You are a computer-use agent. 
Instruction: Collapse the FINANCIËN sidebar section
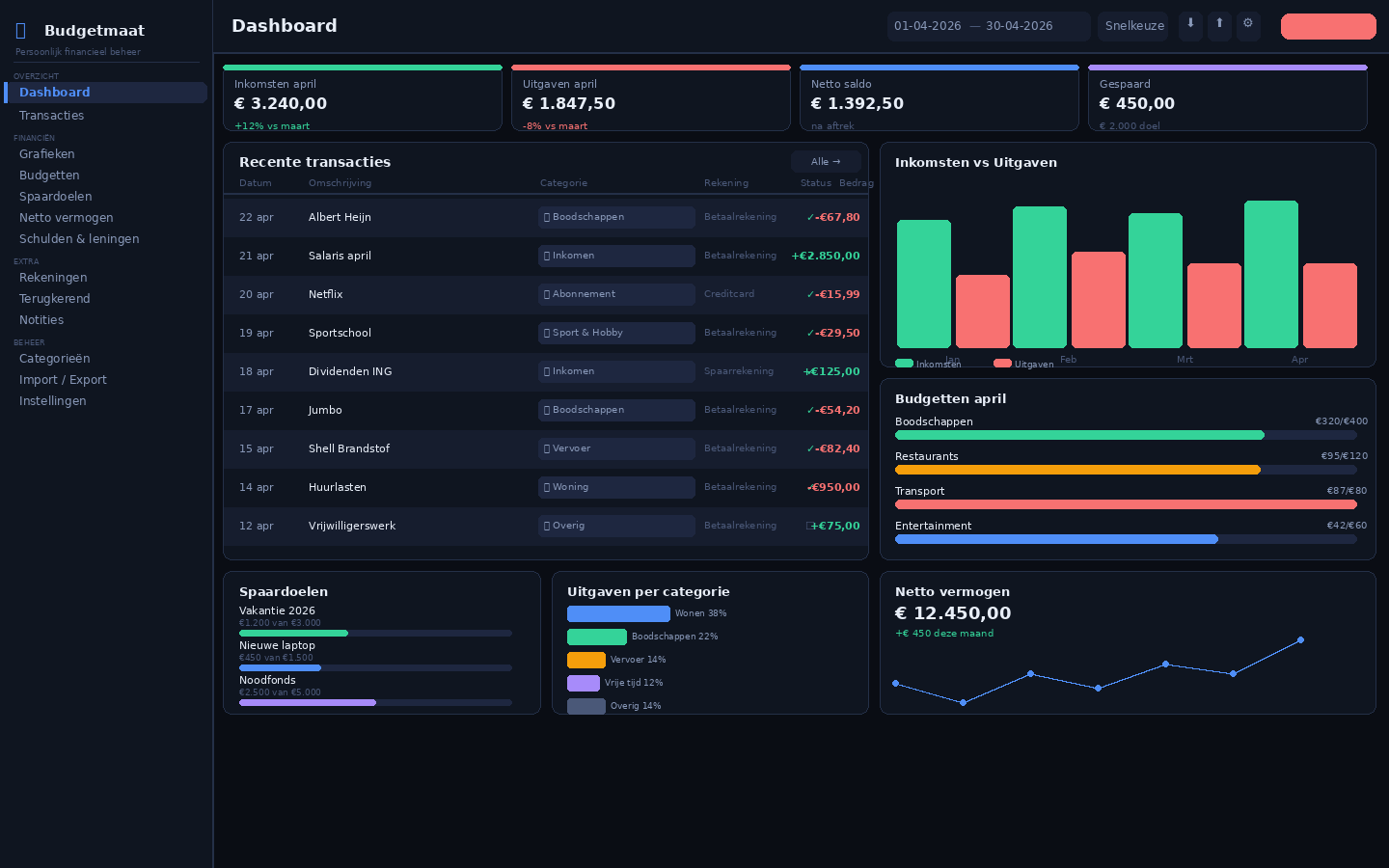[34, 138]
